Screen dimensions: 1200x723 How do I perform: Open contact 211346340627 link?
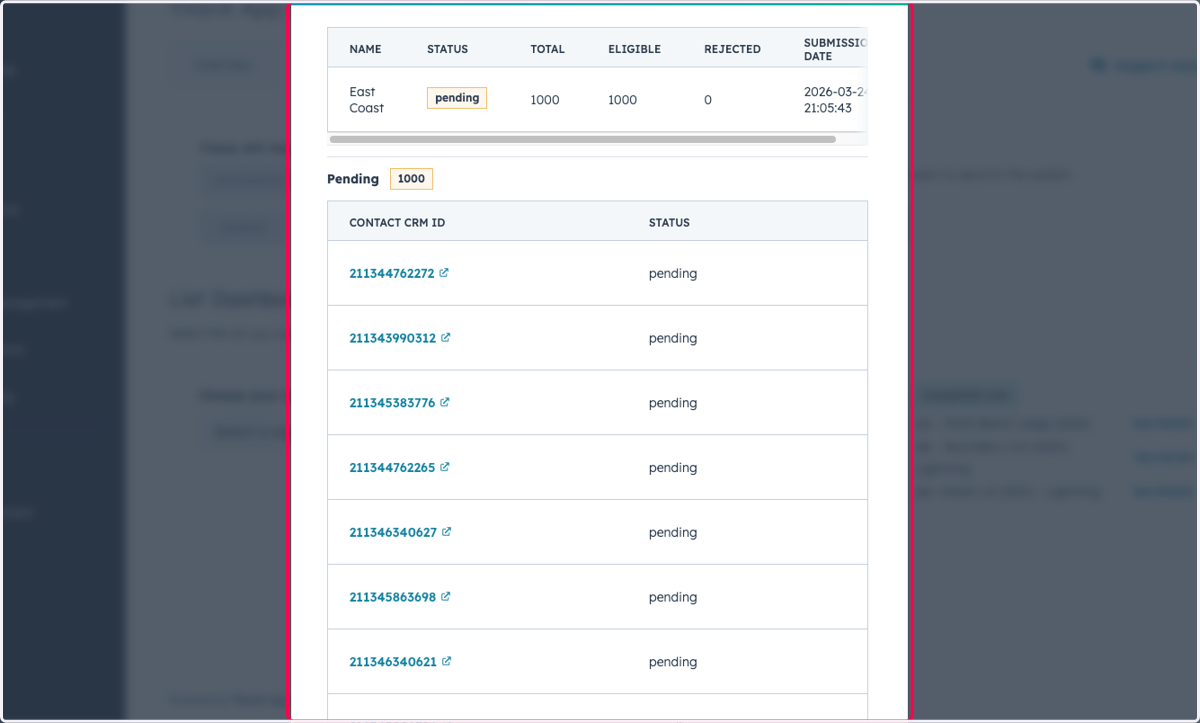coord(393,532)
